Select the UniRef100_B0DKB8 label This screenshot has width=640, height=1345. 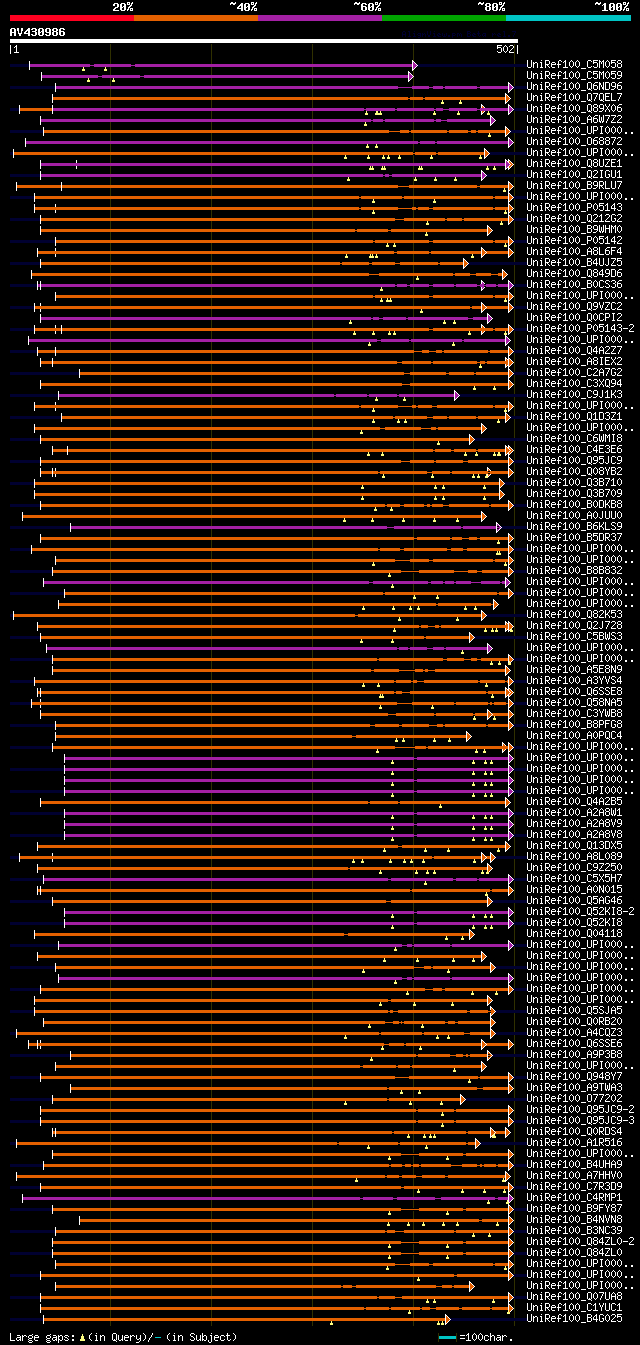[x=574, y=504]
